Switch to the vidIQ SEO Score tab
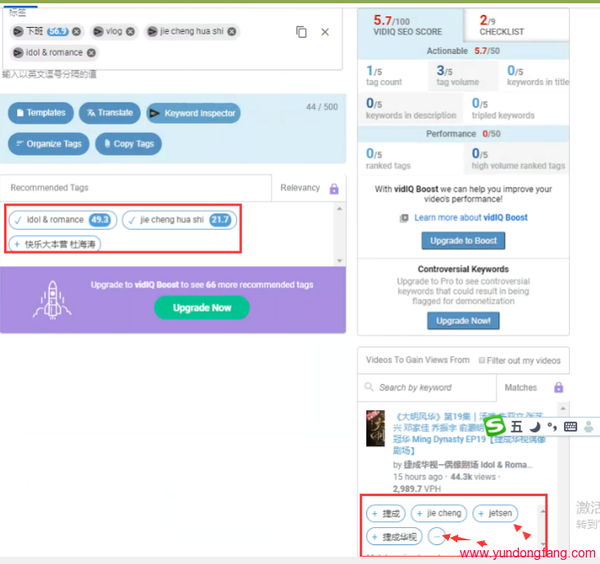The height and width of the screenshot is (564, 600). pyautogui.click(x=410, y=26)
